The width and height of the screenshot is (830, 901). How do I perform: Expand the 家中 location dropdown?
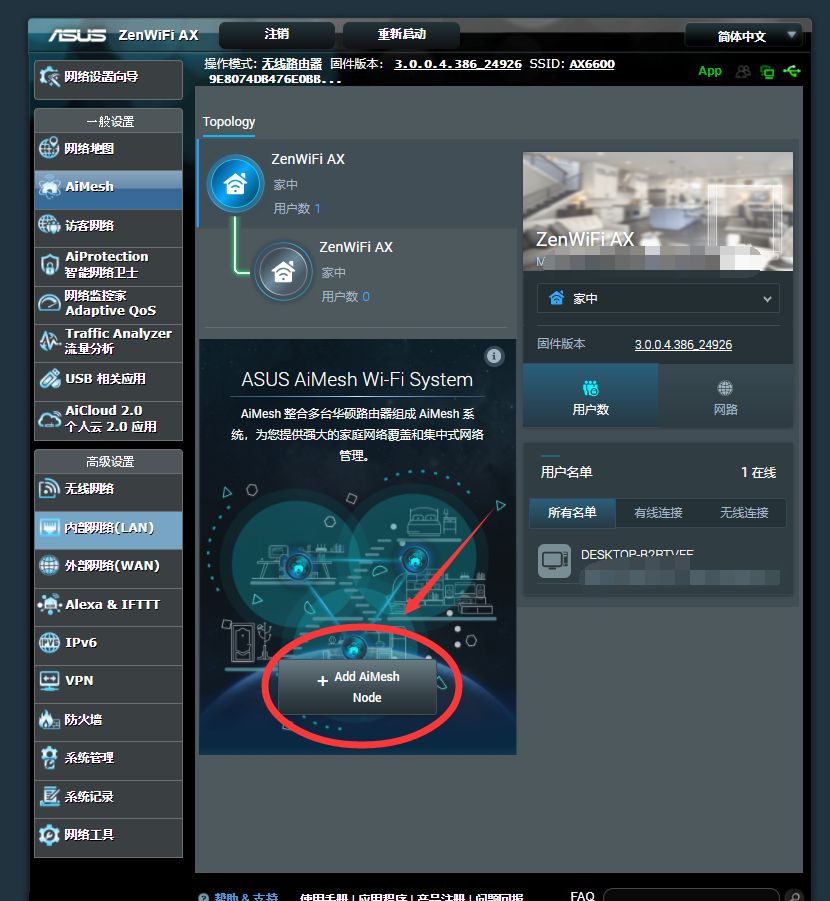coord(658,298)
